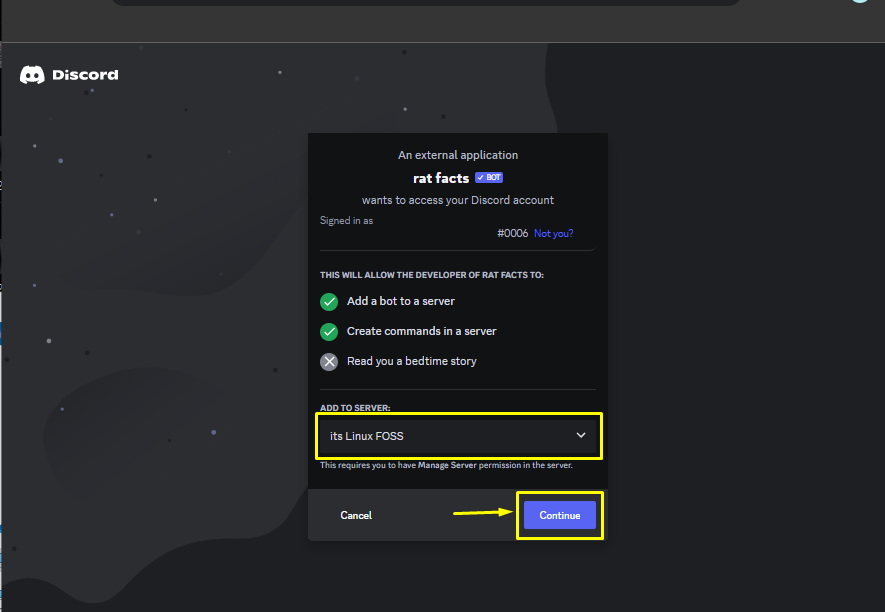The width and height of the screenshot is (885, 612).
Task: Click 'Create commands in a server' text
Action: 422,331
